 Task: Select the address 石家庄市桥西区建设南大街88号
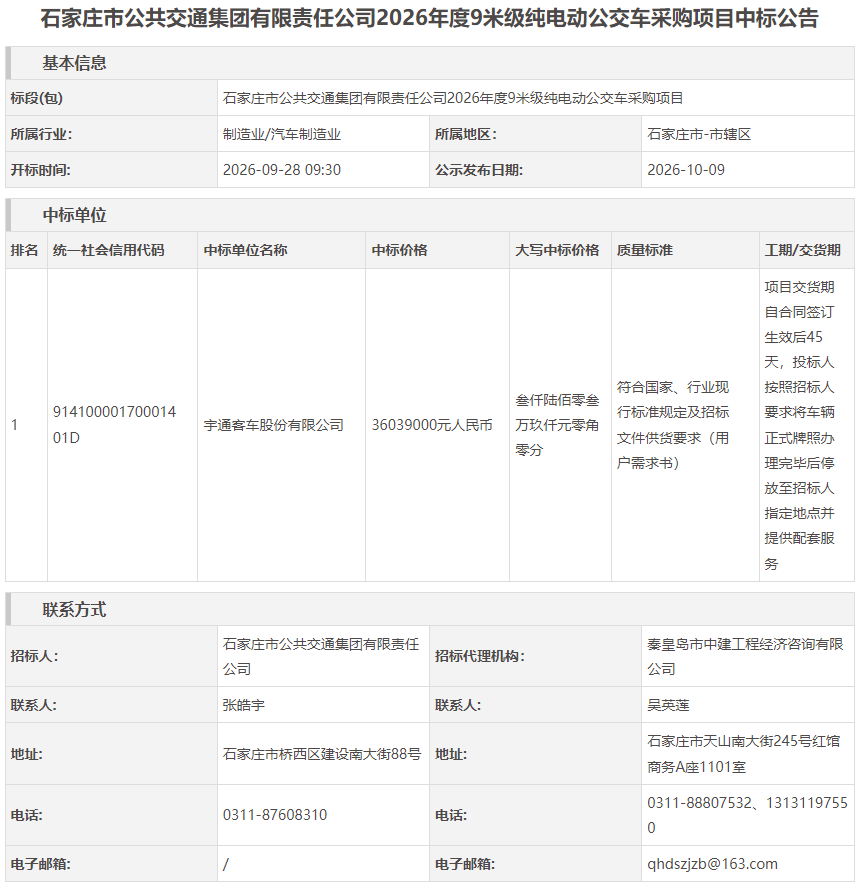point(322,754)
